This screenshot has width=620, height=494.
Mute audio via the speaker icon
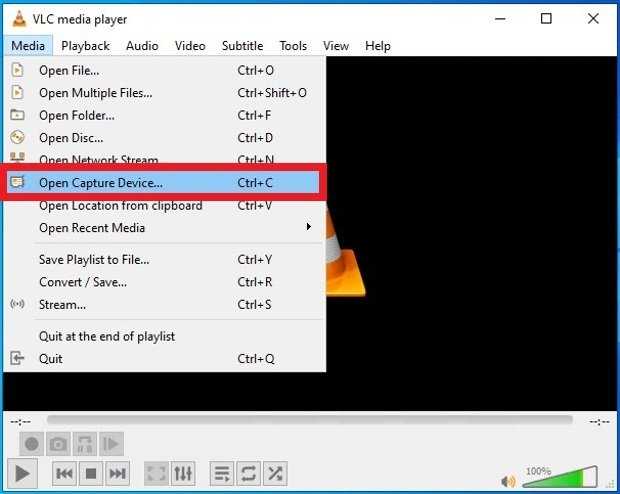(508, 481)
